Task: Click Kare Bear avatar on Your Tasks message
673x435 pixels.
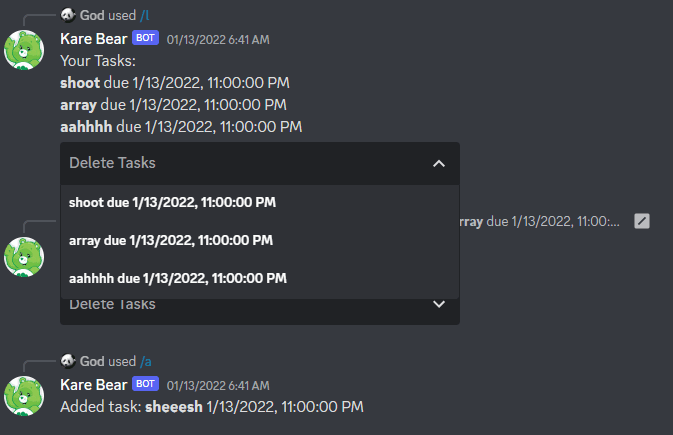Action: click(24, 50)
